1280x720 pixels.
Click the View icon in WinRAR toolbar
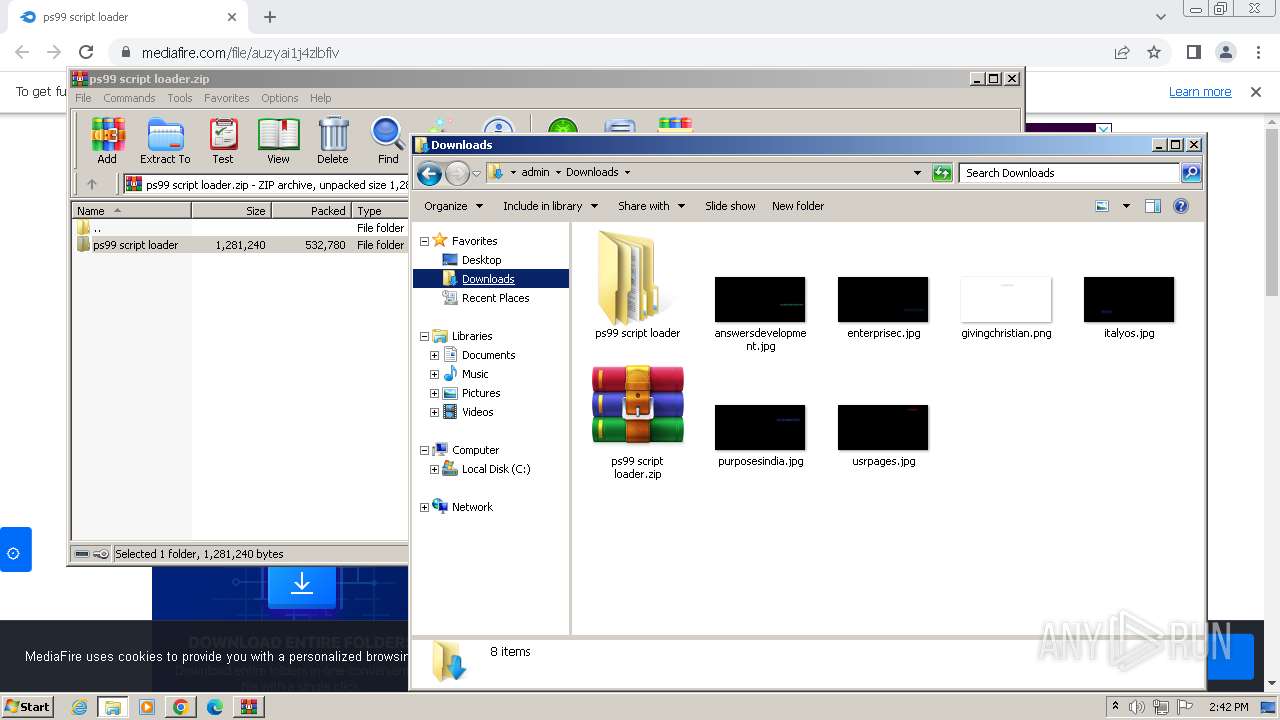[278, 140]
